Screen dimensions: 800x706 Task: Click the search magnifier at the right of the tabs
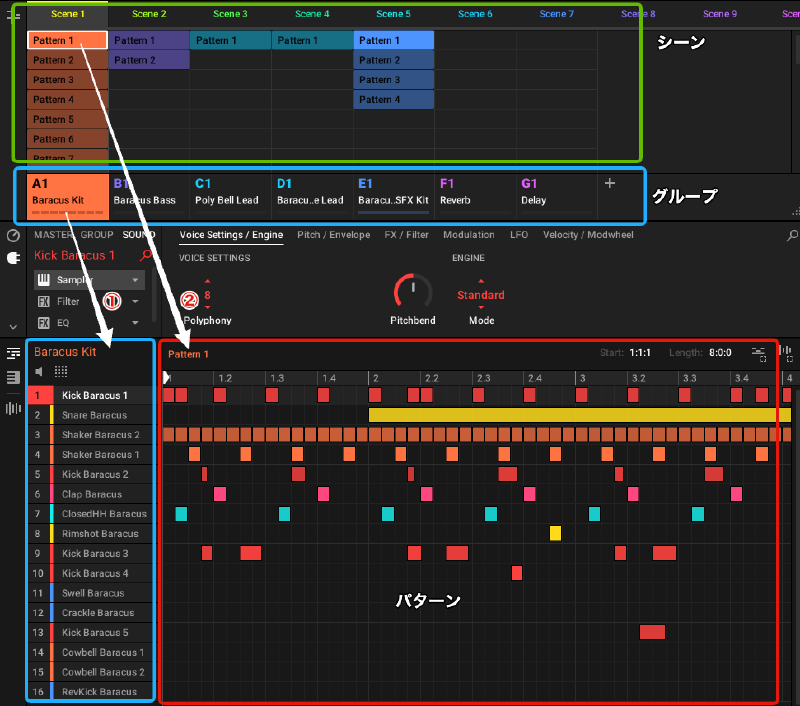tap(792, 235)
